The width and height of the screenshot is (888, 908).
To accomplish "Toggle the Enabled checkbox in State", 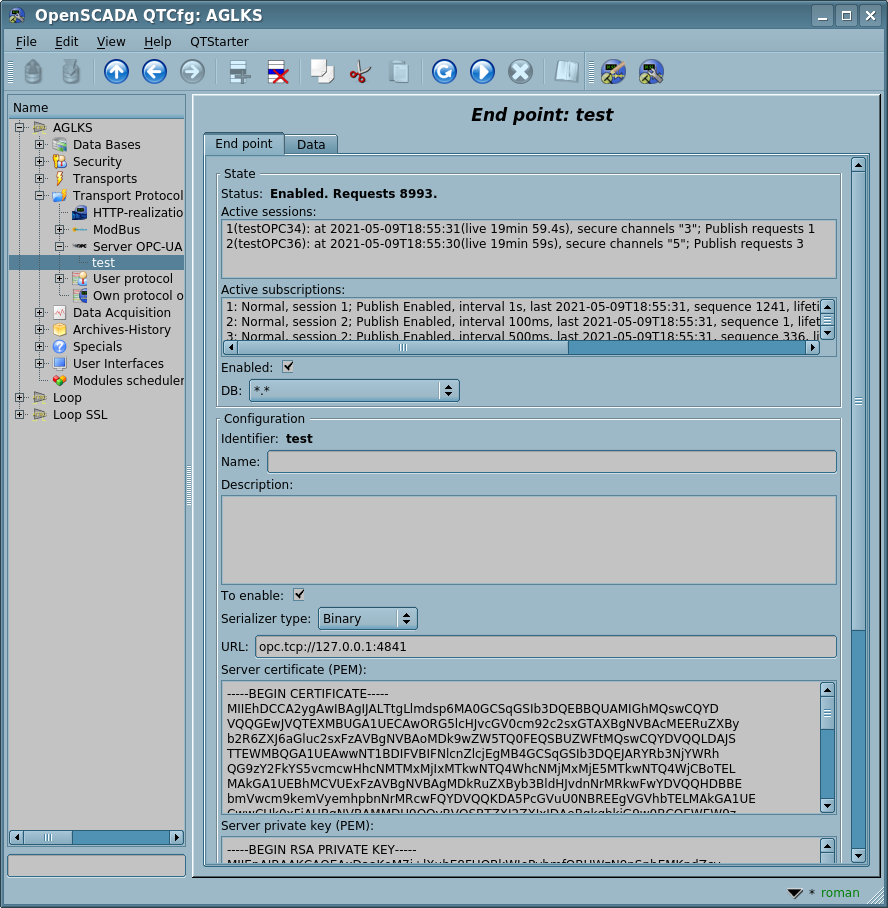I will 288,367.
